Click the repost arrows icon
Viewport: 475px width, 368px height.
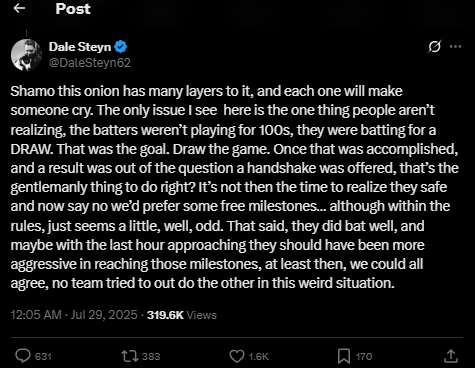[130, 356]
